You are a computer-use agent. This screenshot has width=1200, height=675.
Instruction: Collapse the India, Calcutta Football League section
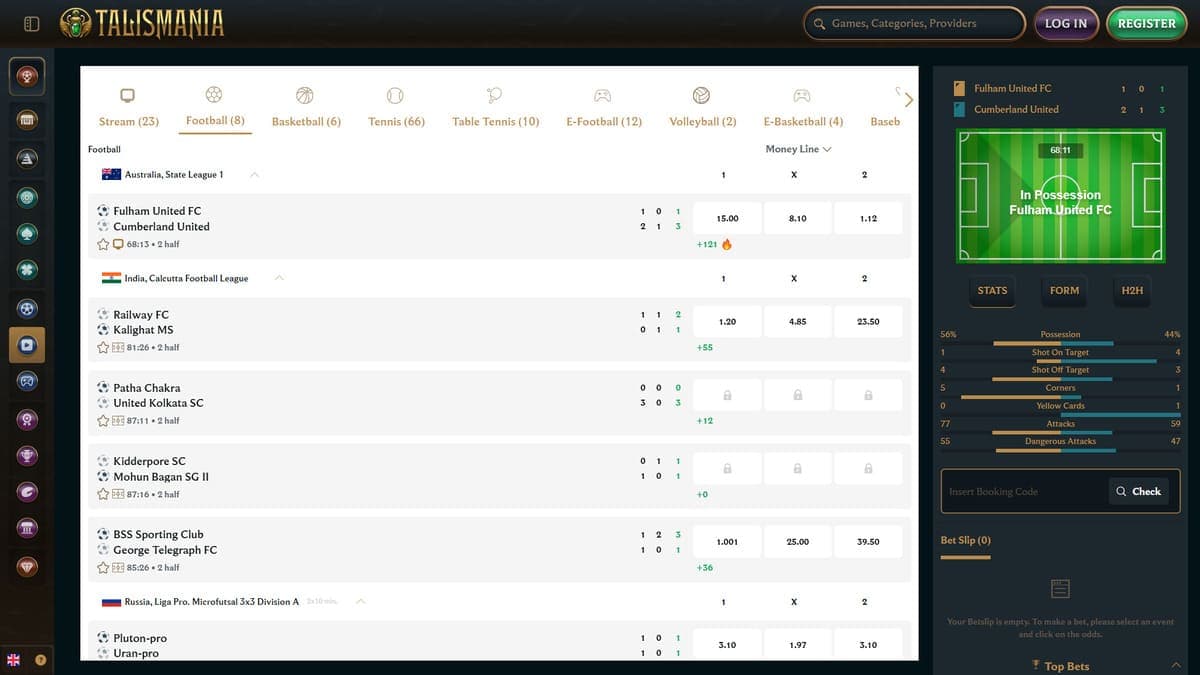280,278
